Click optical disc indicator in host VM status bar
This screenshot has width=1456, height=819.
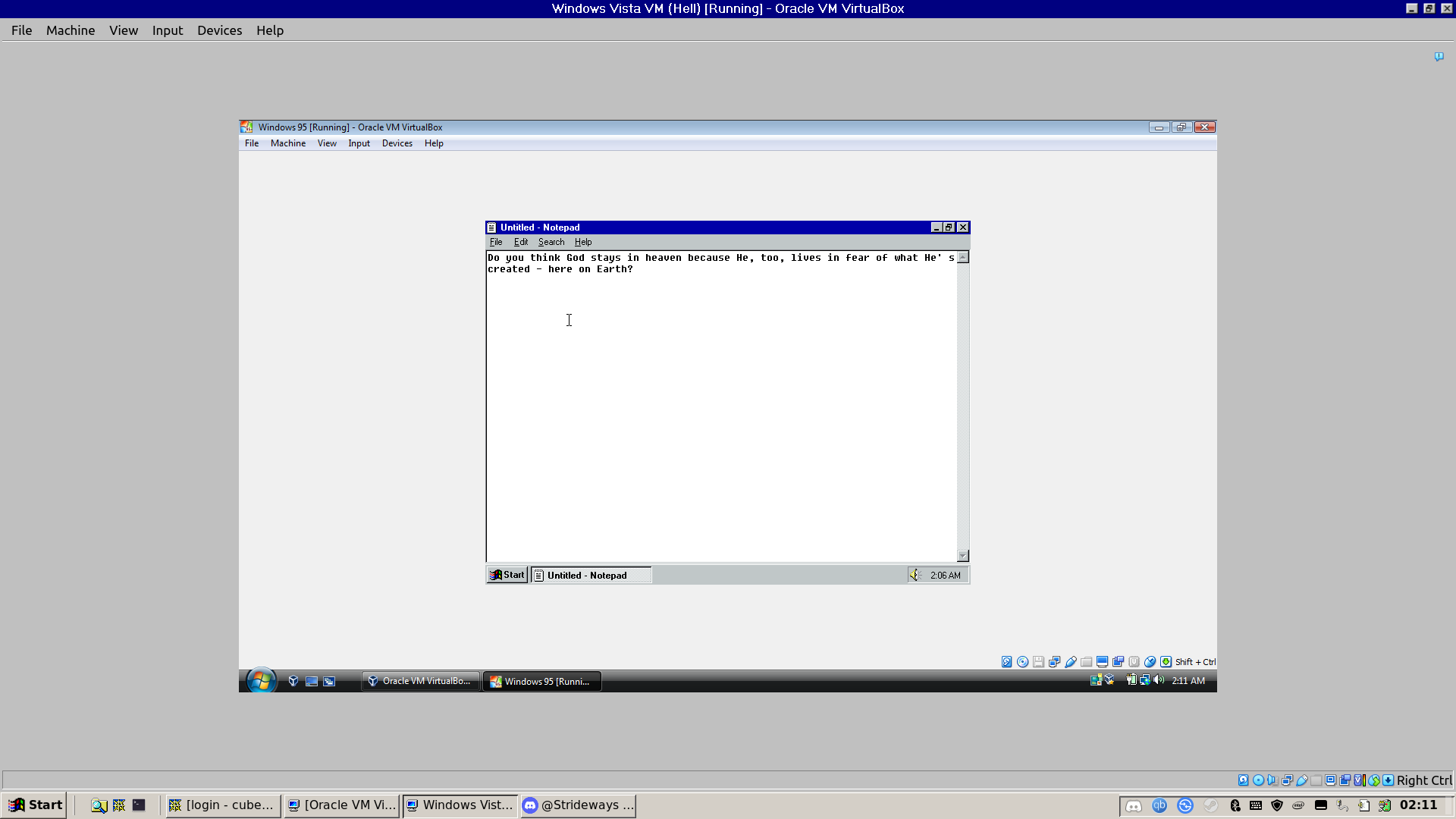click(1258, 780)
